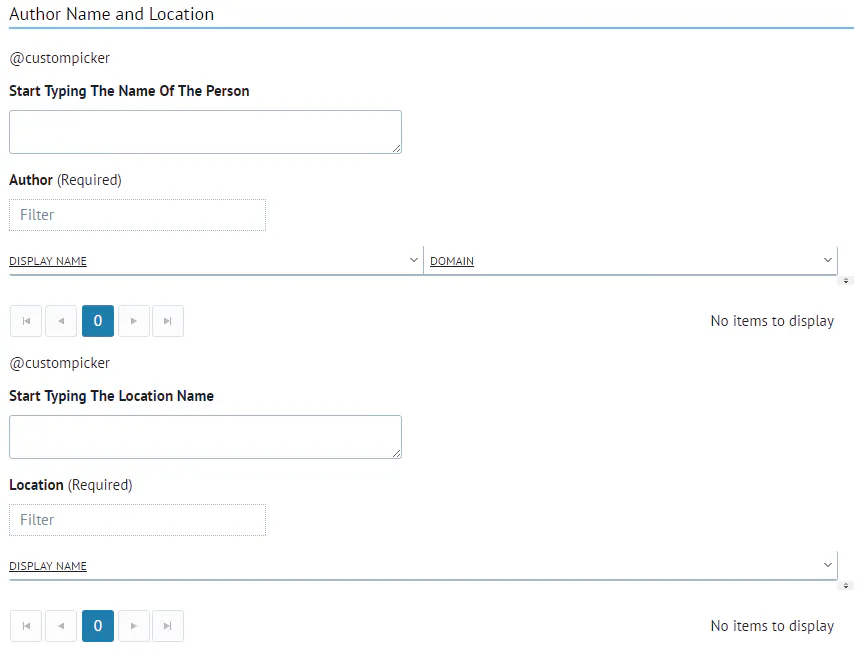Image resolution: width=863 pixels, height=662 pixels.
Task: Click the Location Filter input field
Action: (138, 519)
